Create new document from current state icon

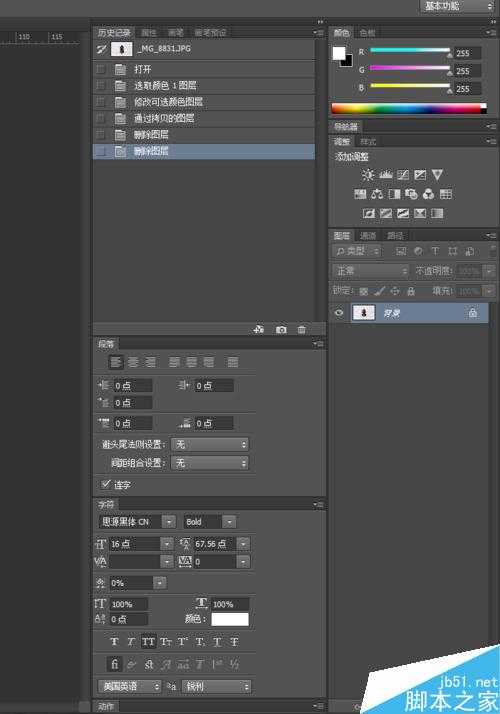(259, 330)
